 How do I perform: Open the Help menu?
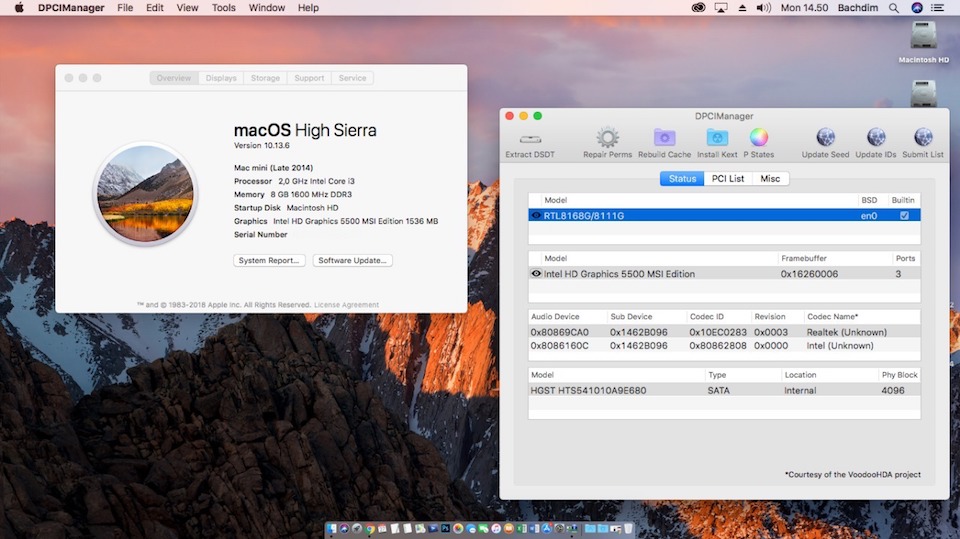[x=308, y=8]
